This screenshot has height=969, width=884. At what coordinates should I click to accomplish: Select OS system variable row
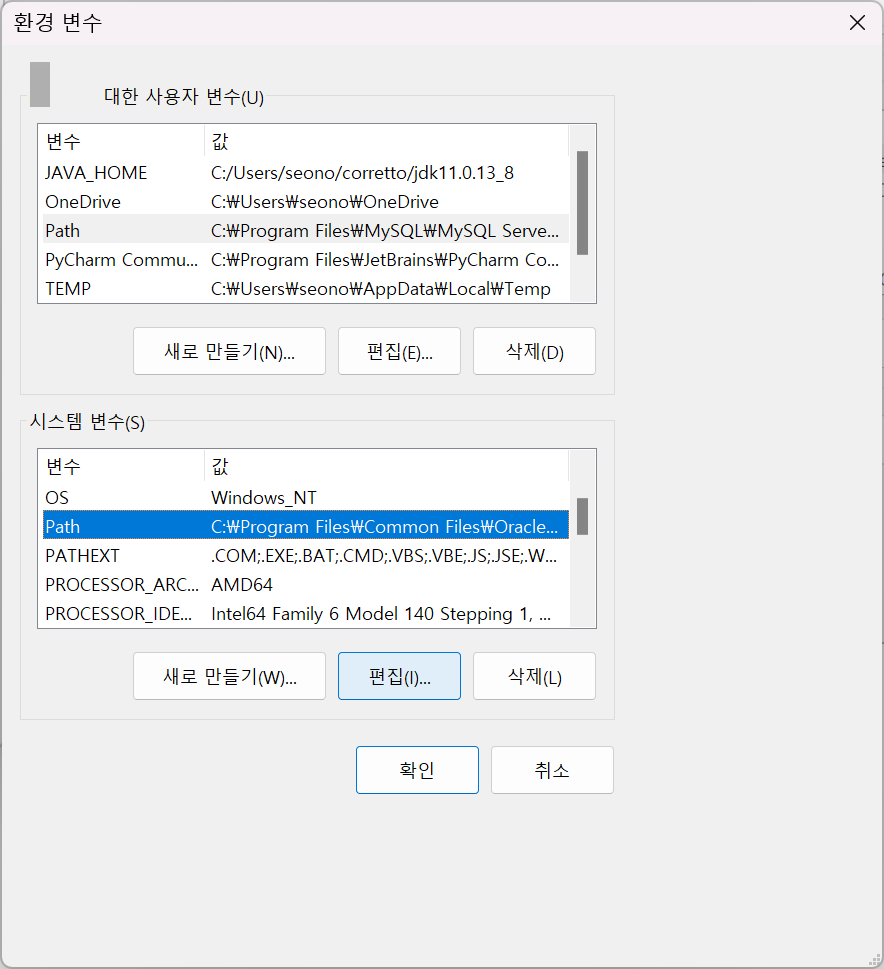point(305,497)
